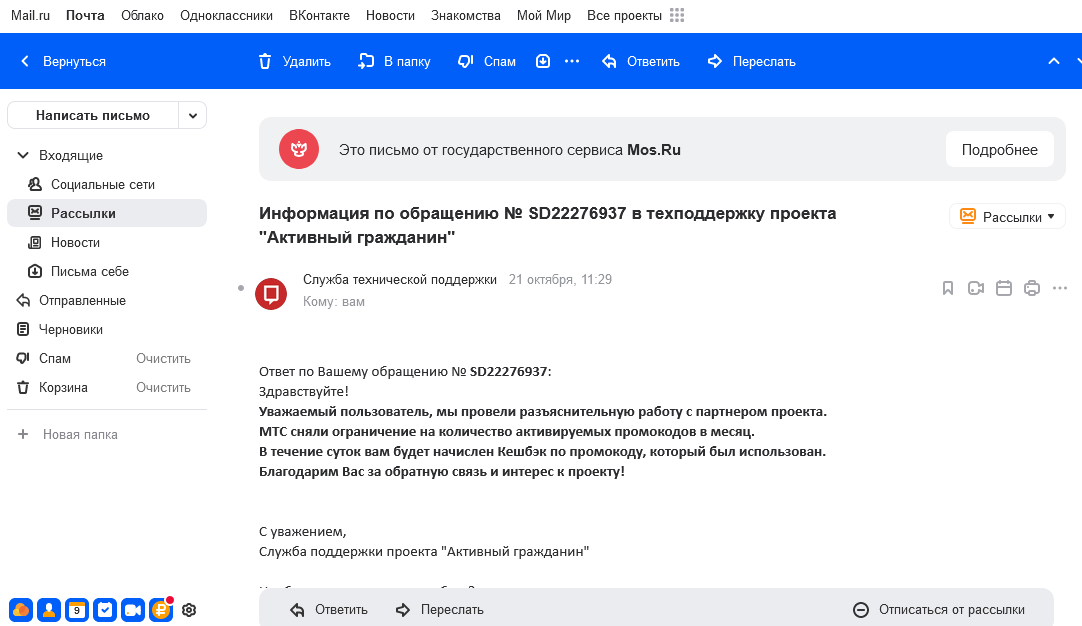The width and height of the screenshot is (1082, 626).
Task: Click Отписаться от рассылки
Action: 938,609
